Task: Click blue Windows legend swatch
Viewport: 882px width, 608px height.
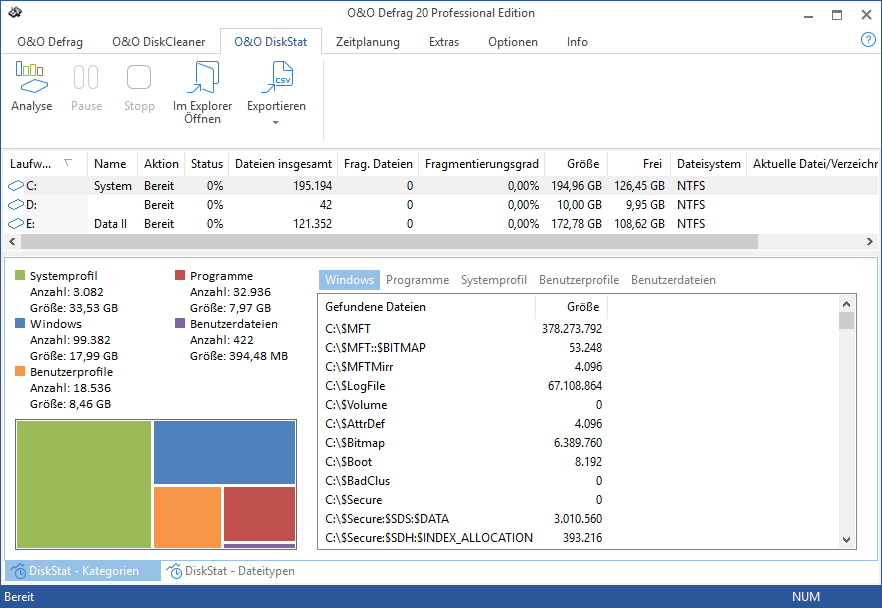Action: click(x=20, y=323)
